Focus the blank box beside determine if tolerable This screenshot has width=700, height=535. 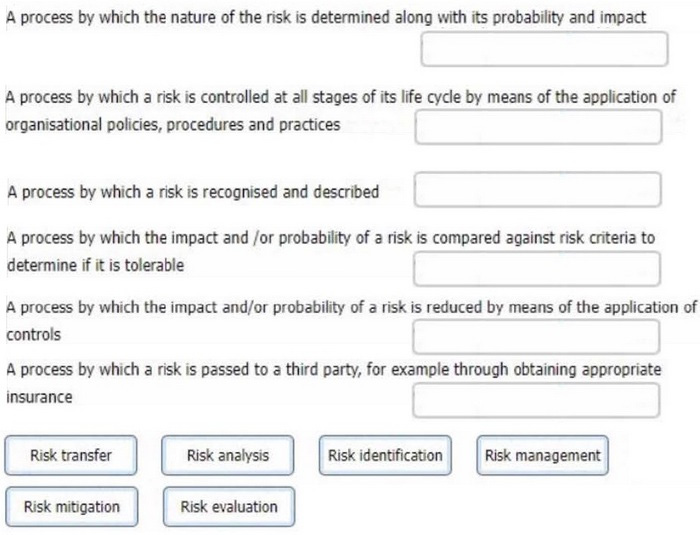coord(537,269)
